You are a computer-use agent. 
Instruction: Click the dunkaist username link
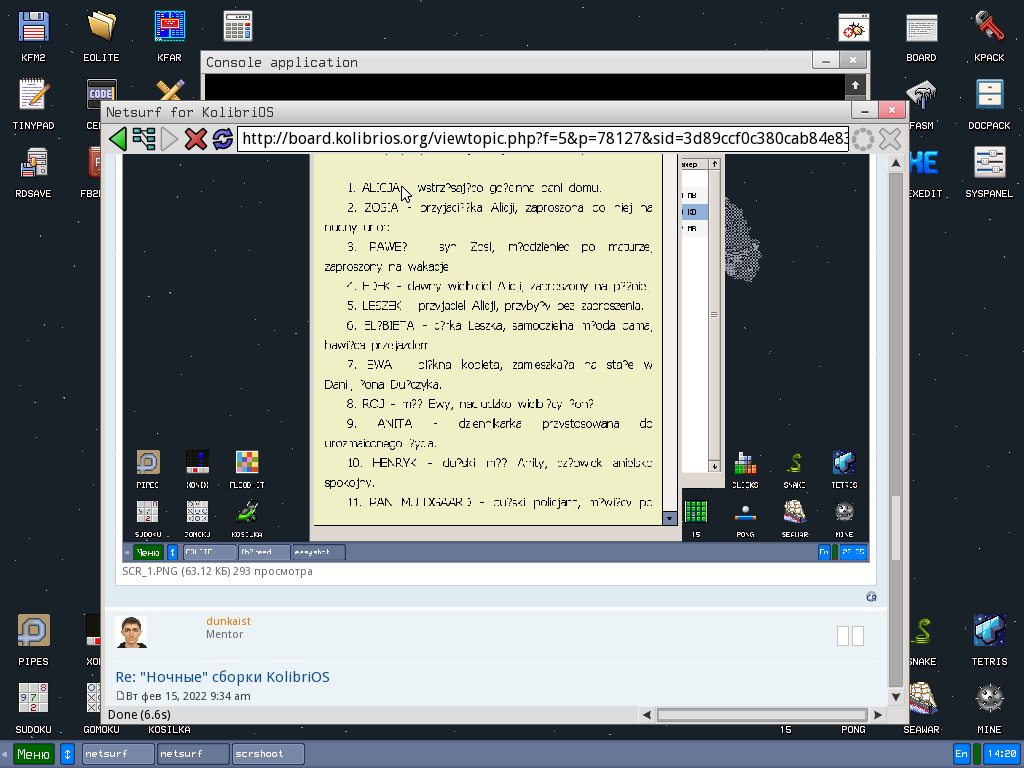pyautogui.click(x=228, y=621)
